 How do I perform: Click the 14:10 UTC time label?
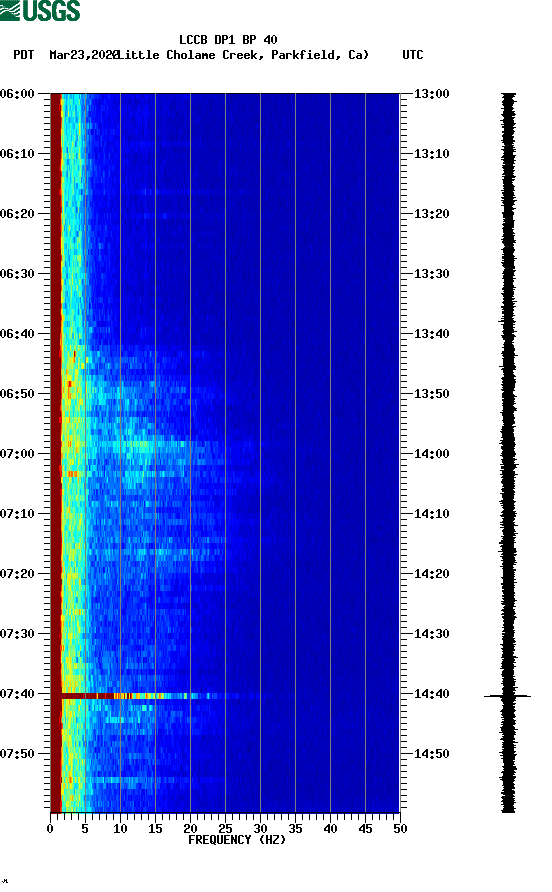coord(431,514)
